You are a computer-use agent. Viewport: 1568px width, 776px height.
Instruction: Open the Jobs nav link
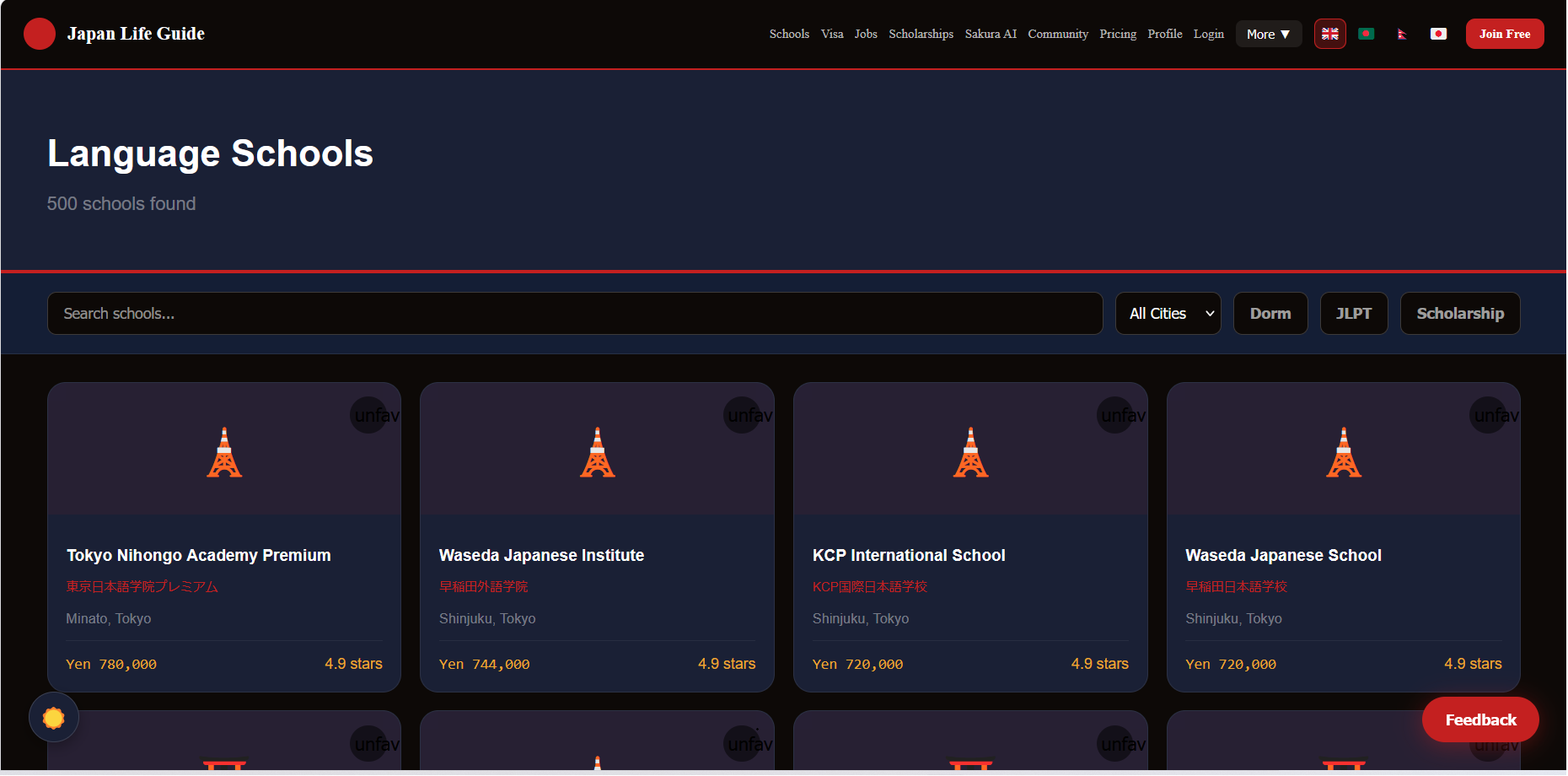[x=866, y=34]
